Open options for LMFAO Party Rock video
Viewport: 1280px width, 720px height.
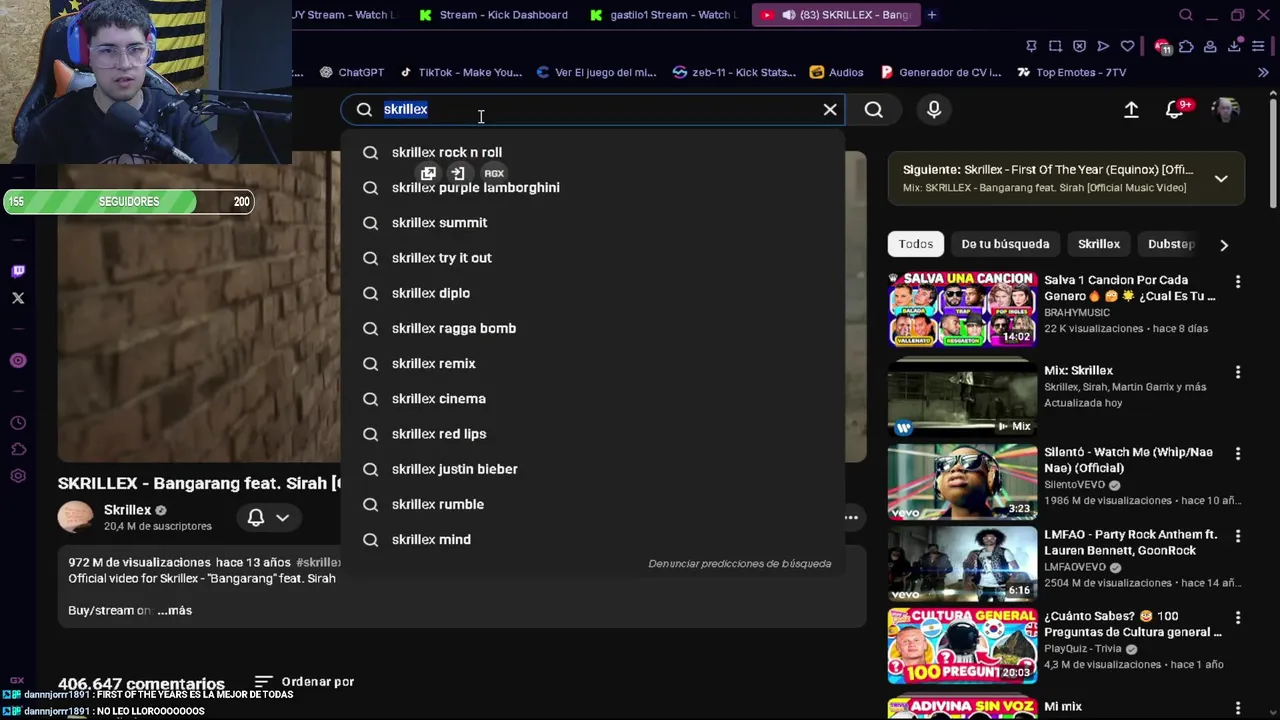point(1238,536)
